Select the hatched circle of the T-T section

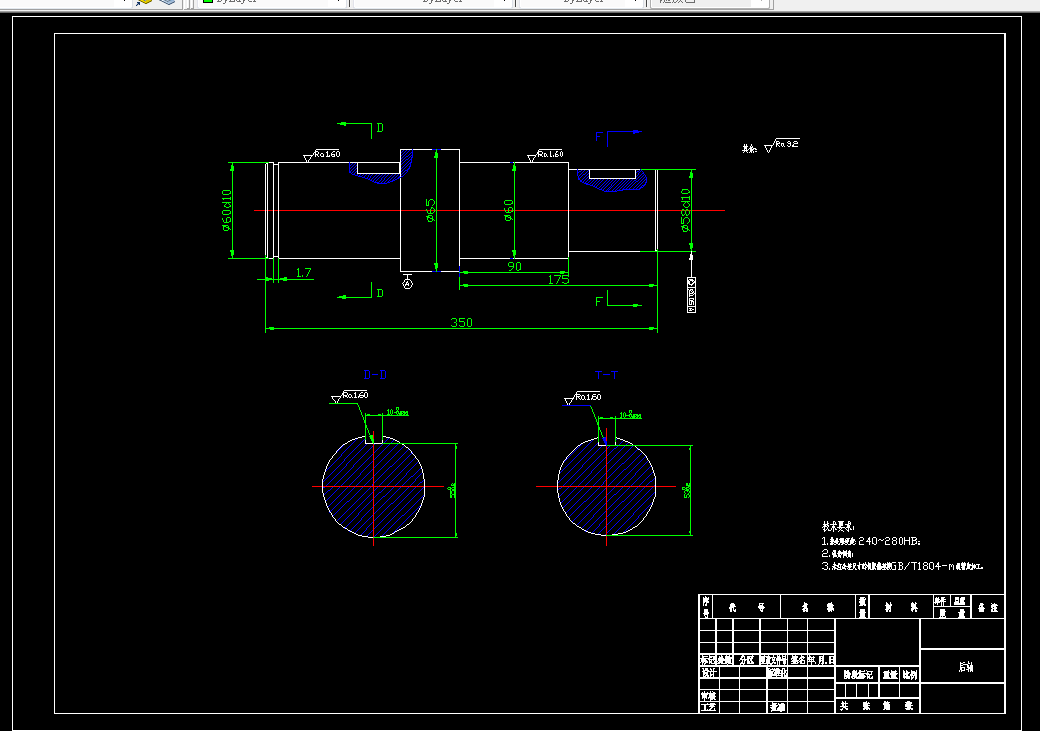point(606,486)
